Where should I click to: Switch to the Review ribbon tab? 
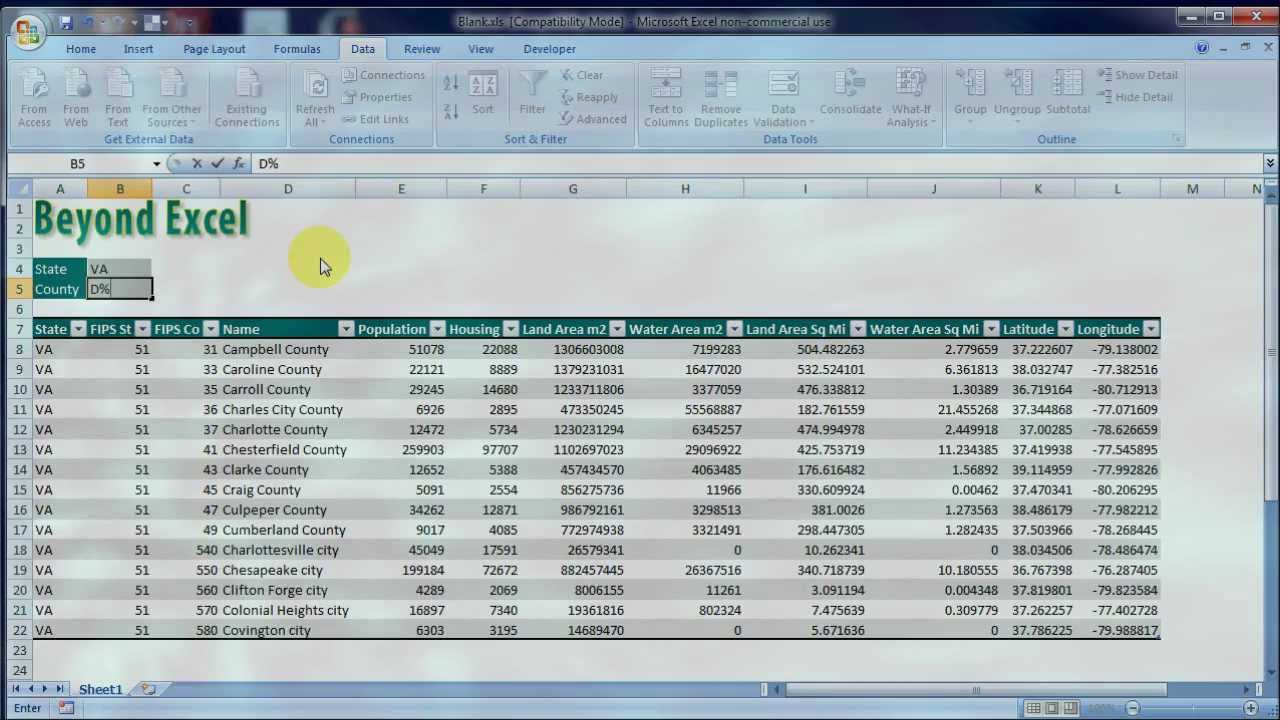pyautogui.click(x=422, y=48)
